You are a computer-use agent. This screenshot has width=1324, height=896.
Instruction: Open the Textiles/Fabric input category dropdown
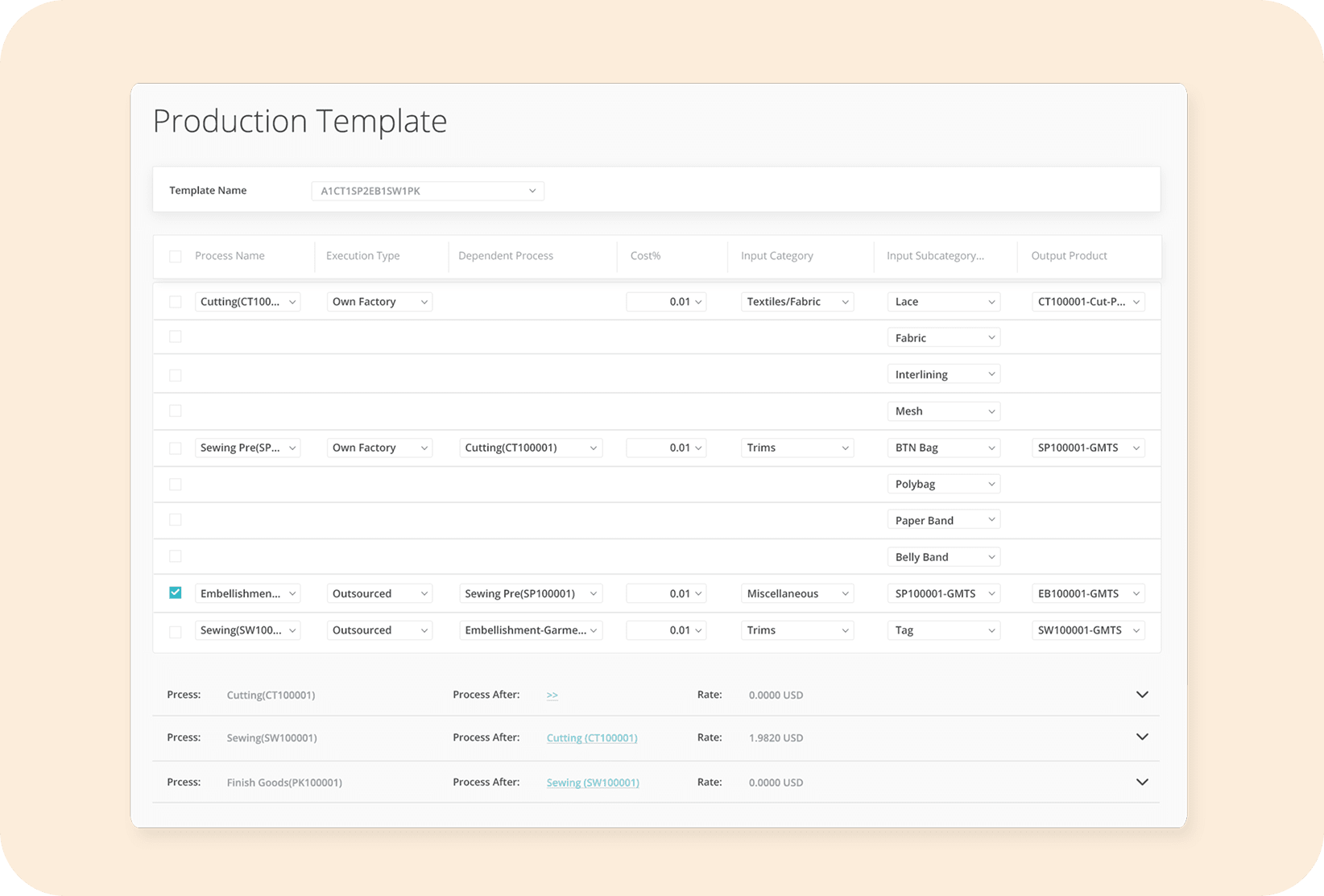(796, 302)
